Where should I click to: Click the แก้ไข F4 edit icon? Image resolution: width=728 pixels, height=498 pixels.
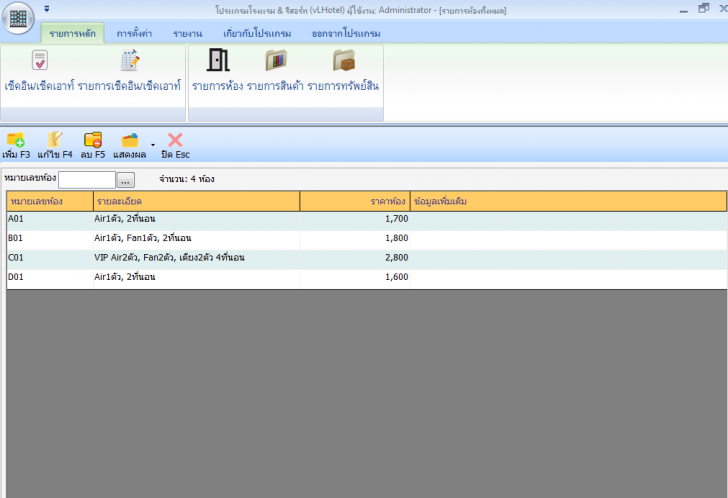click(x=55, y=139)
